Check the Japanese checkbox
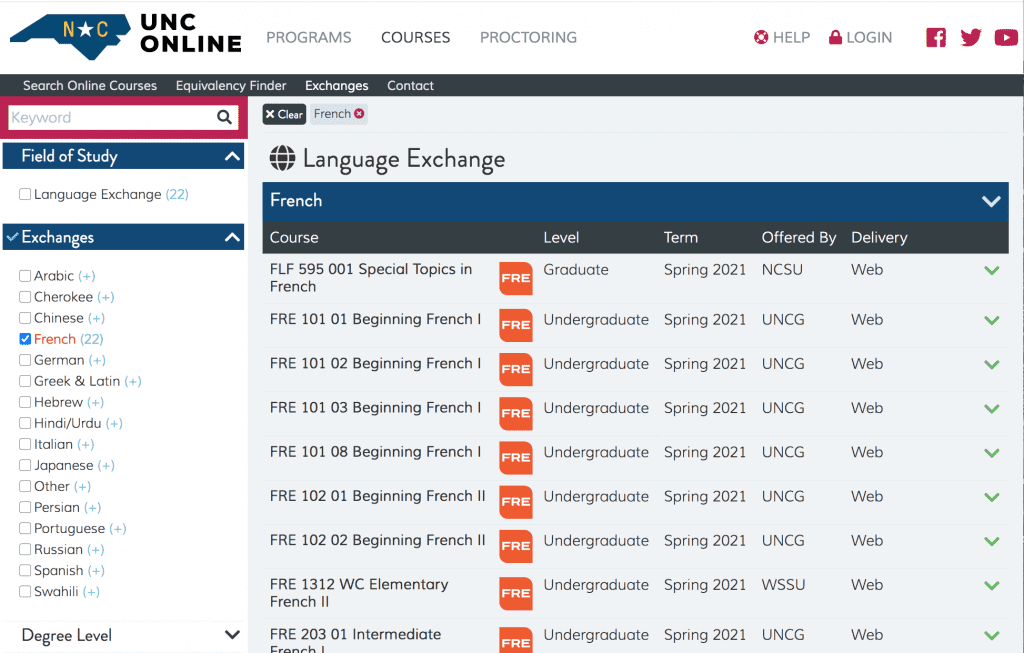The height and width of the screenshot is (653, 1024). point(25,465)
